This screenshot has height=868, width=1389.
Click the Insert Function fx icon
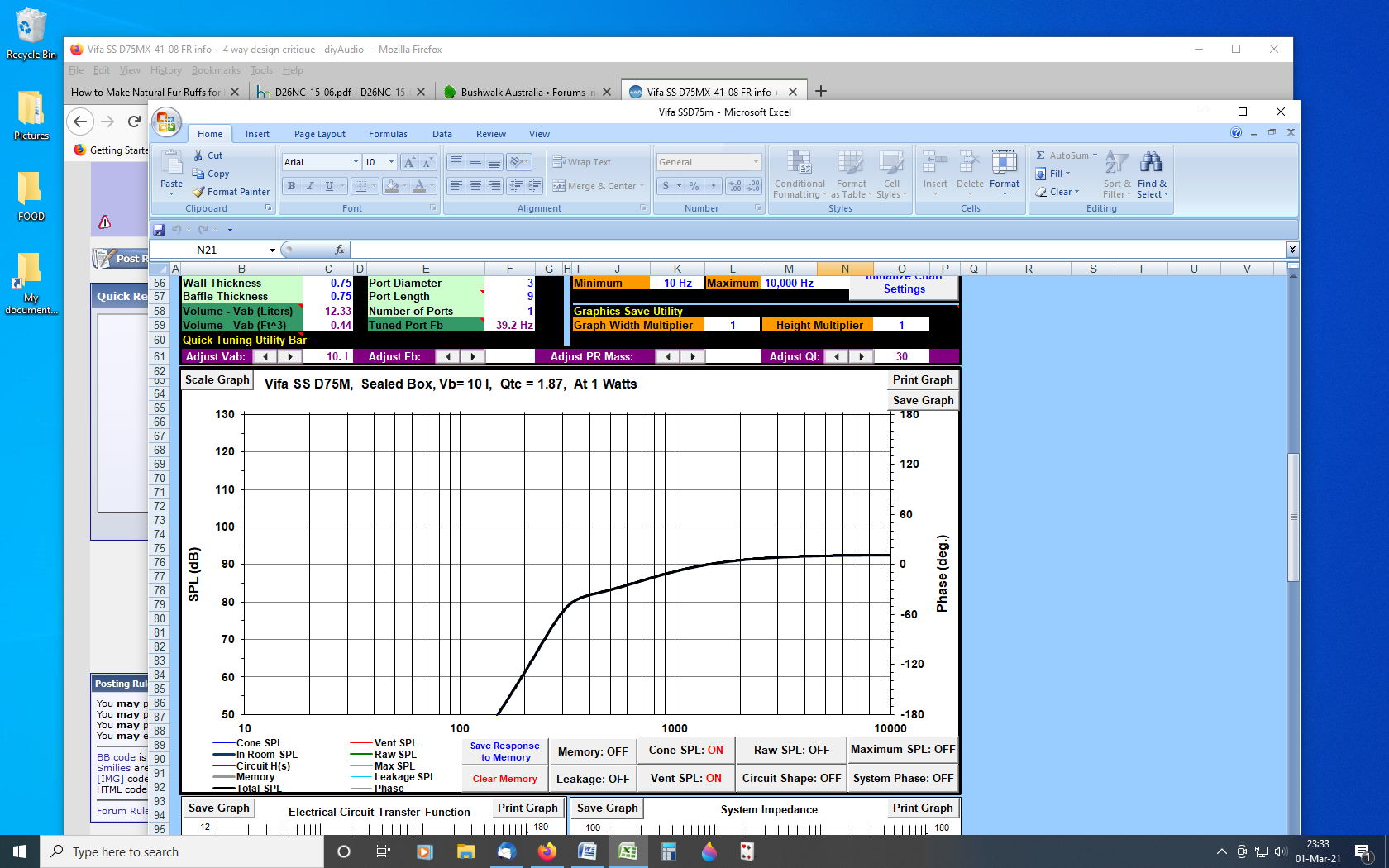[339, 250]
